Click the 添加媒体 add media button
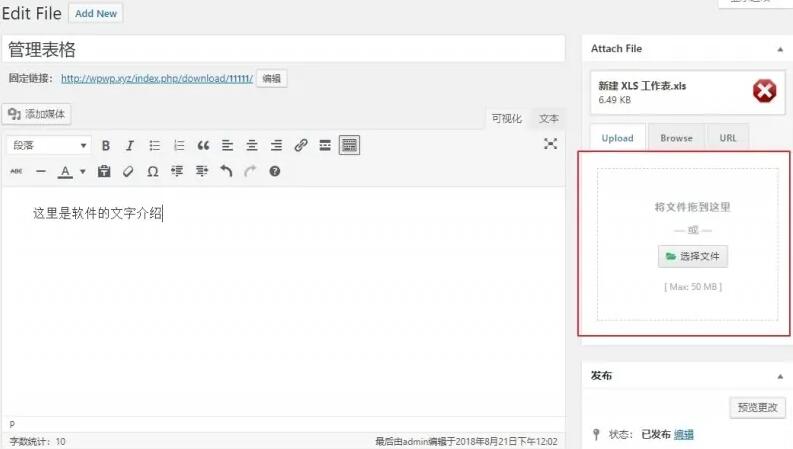The image size is (793, 449). [x=36, y=114]
